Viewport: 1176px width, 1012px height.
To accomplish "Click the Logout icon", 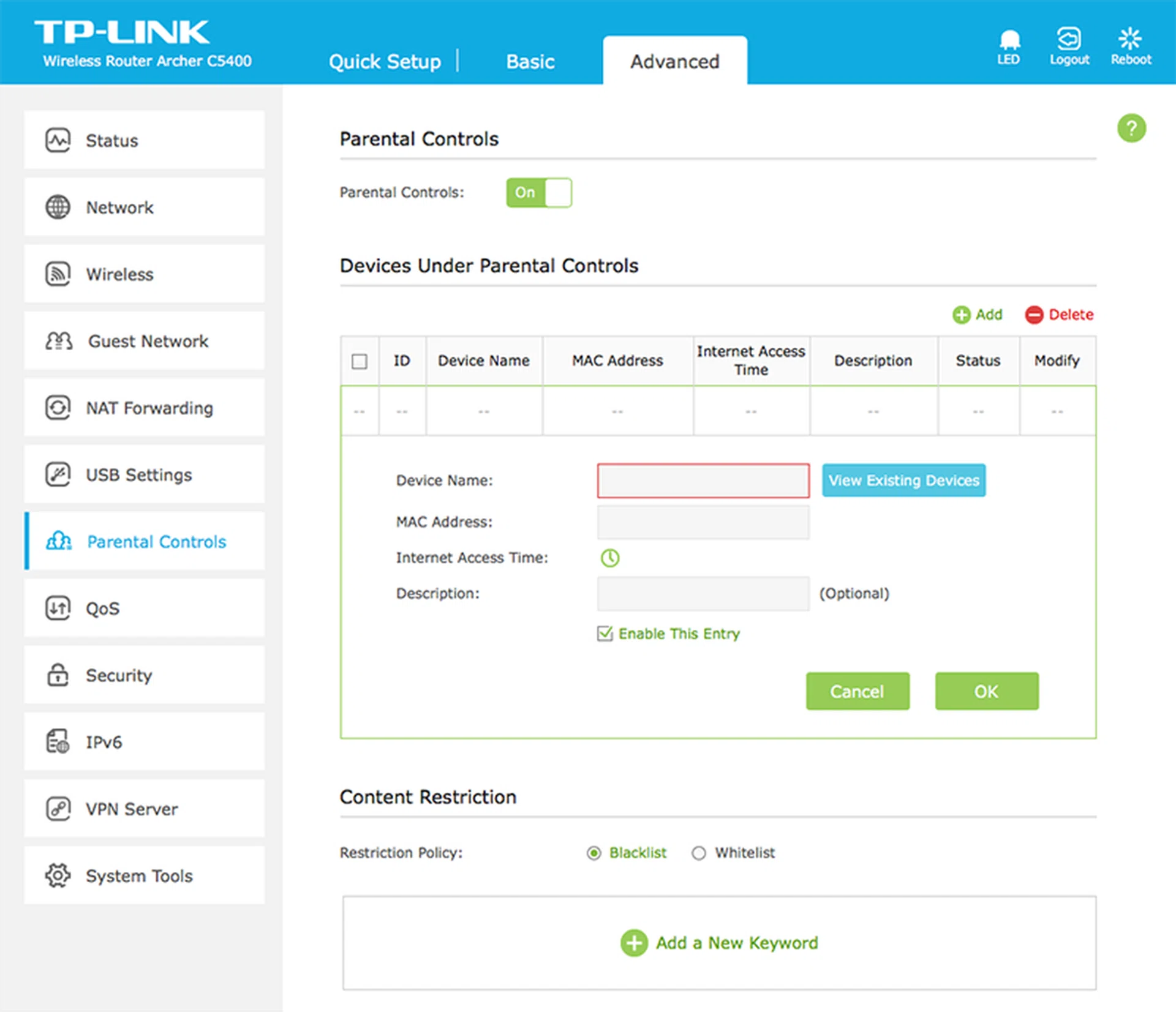I will (1069, 39).
